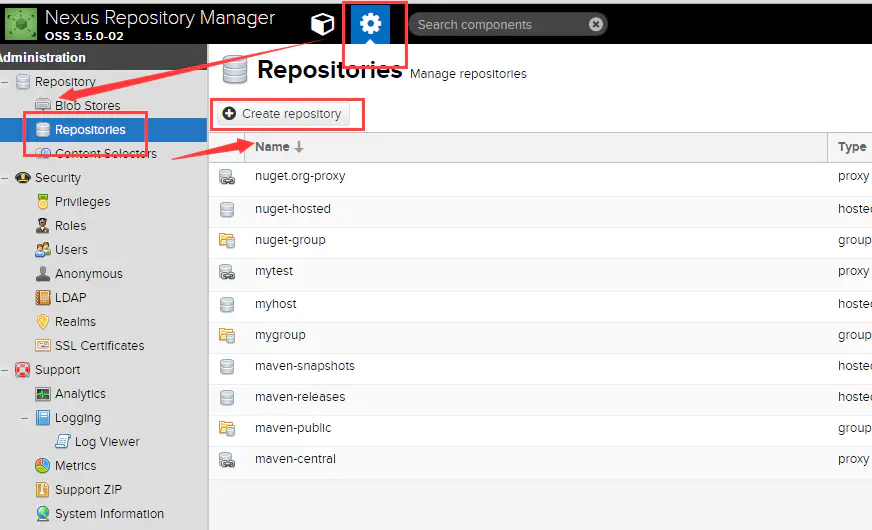Select the maven-central repository row

[x=541, y=462]
